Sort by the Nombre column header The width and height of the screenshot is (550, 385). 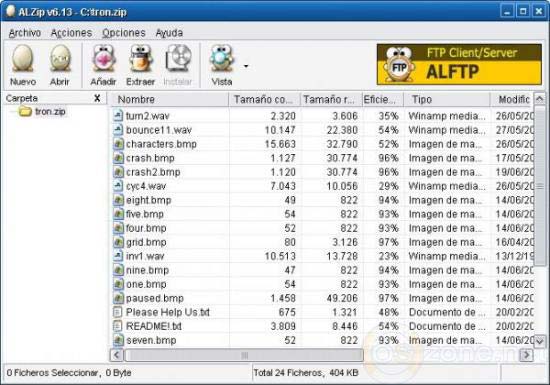tap(170, 100)
